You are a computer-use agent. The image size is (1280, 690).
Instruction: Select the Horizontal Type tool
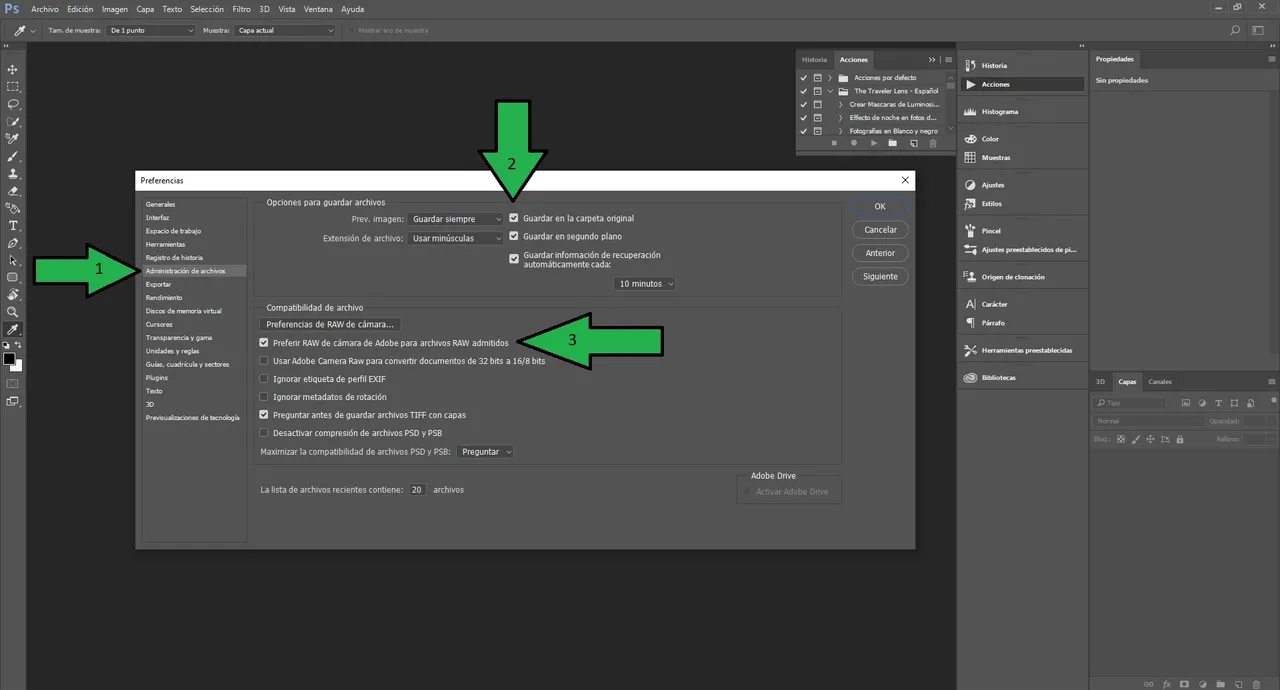click(13, 226)
